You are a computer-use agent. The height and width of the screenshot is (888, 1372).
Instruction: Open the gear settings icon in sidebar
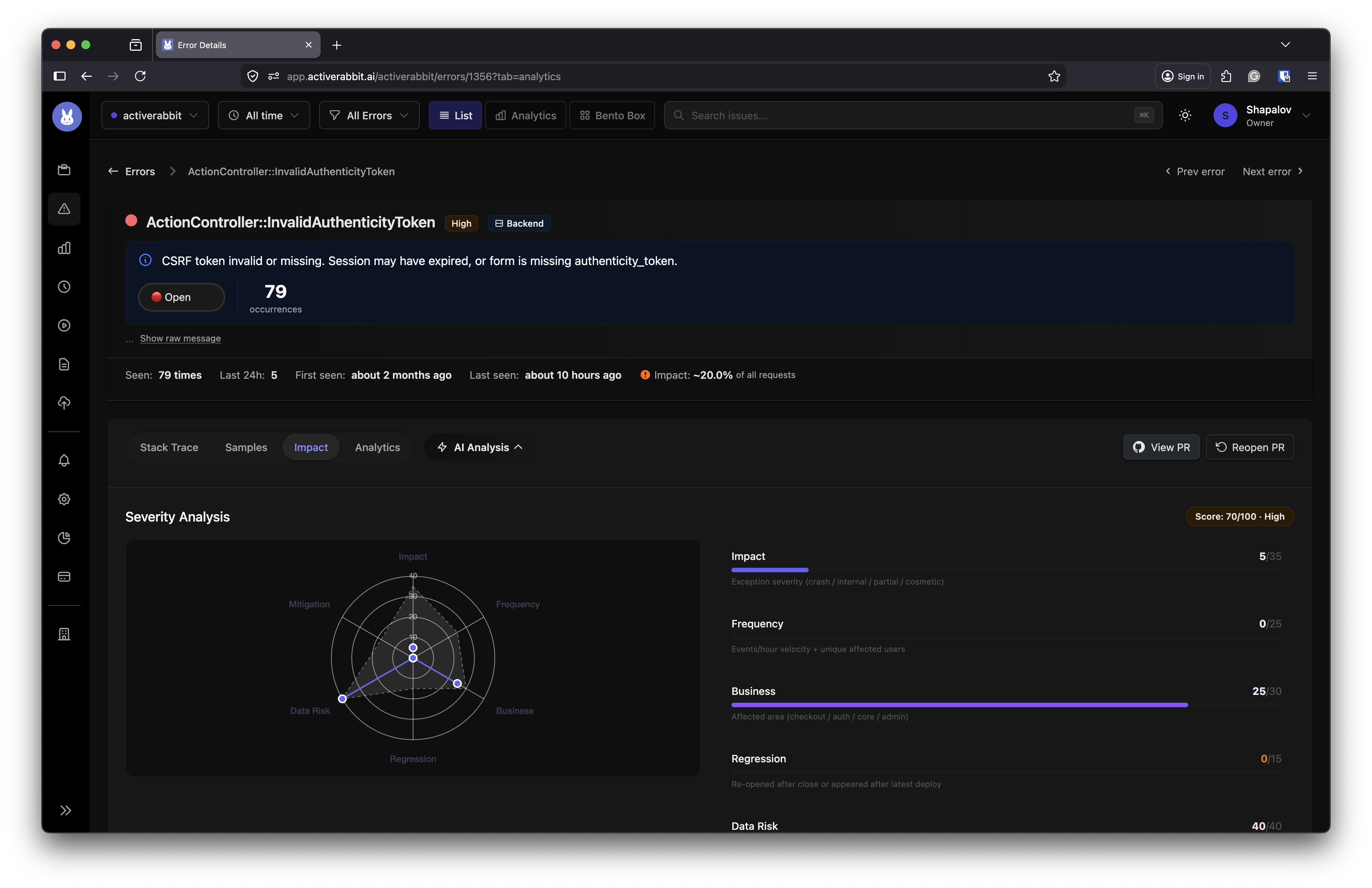[x=64, y=499]
